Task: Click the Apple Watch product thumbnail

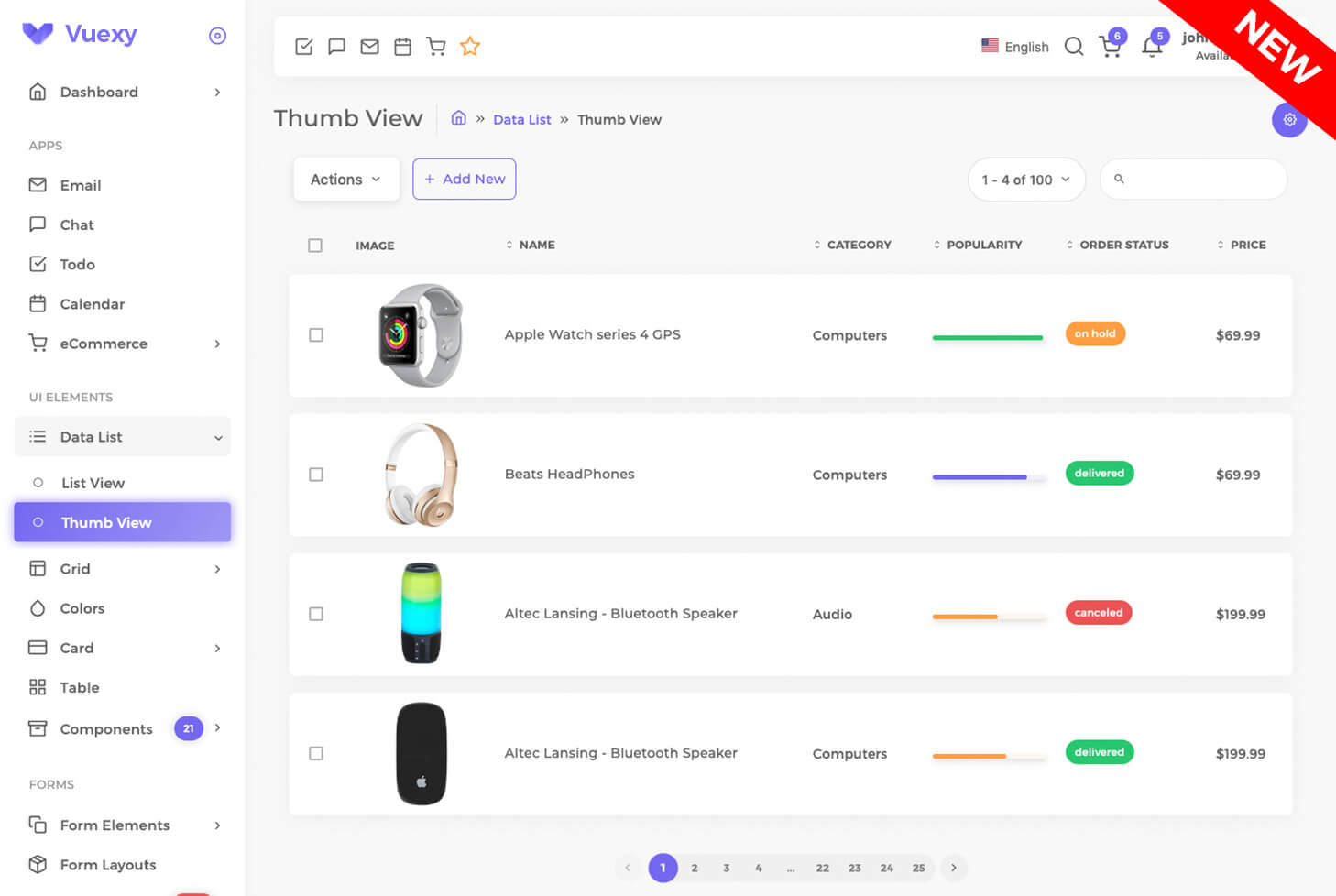Action: click(421, 335)
